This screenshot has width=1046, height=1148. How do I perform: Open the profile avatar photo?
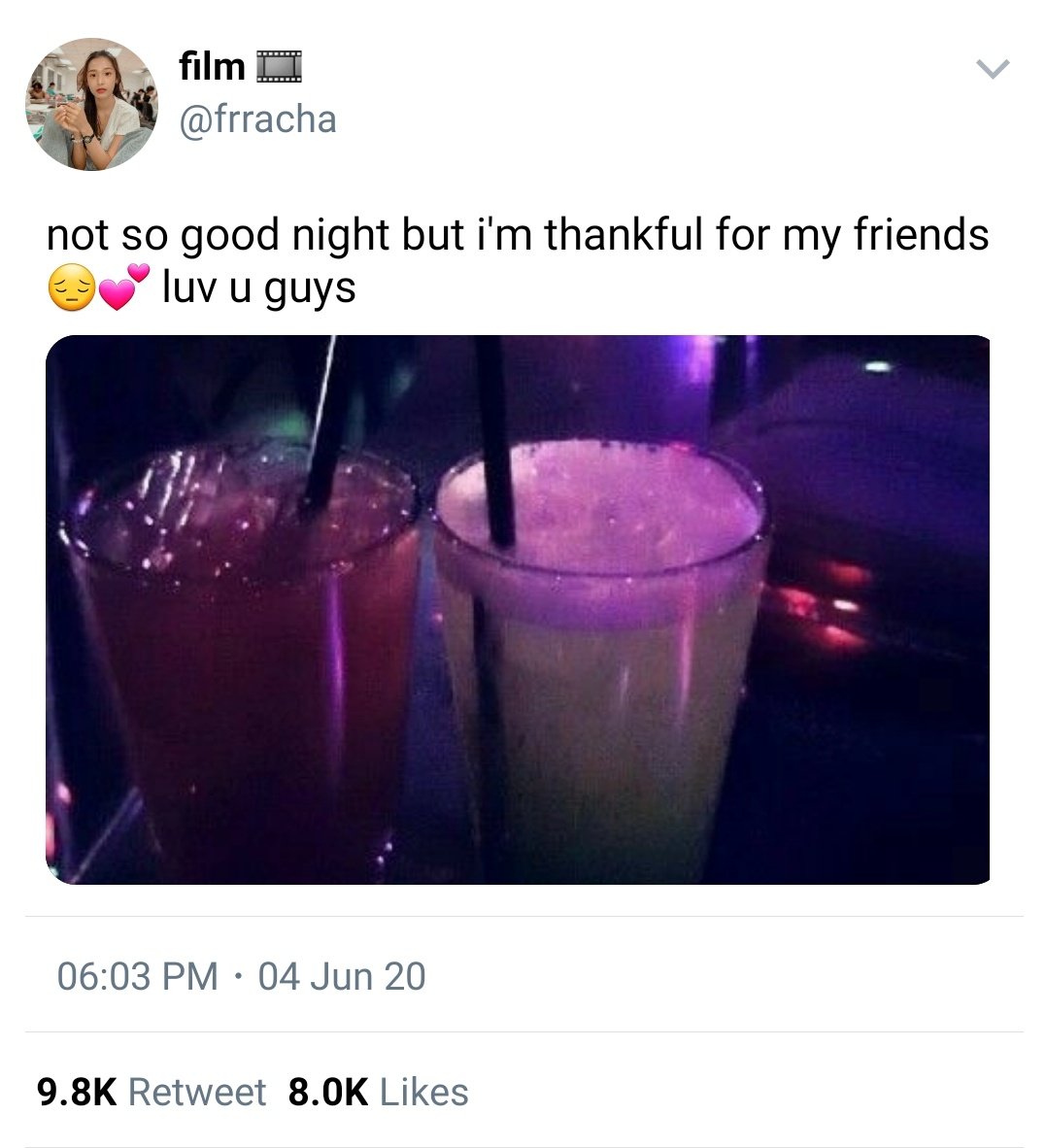91,104
